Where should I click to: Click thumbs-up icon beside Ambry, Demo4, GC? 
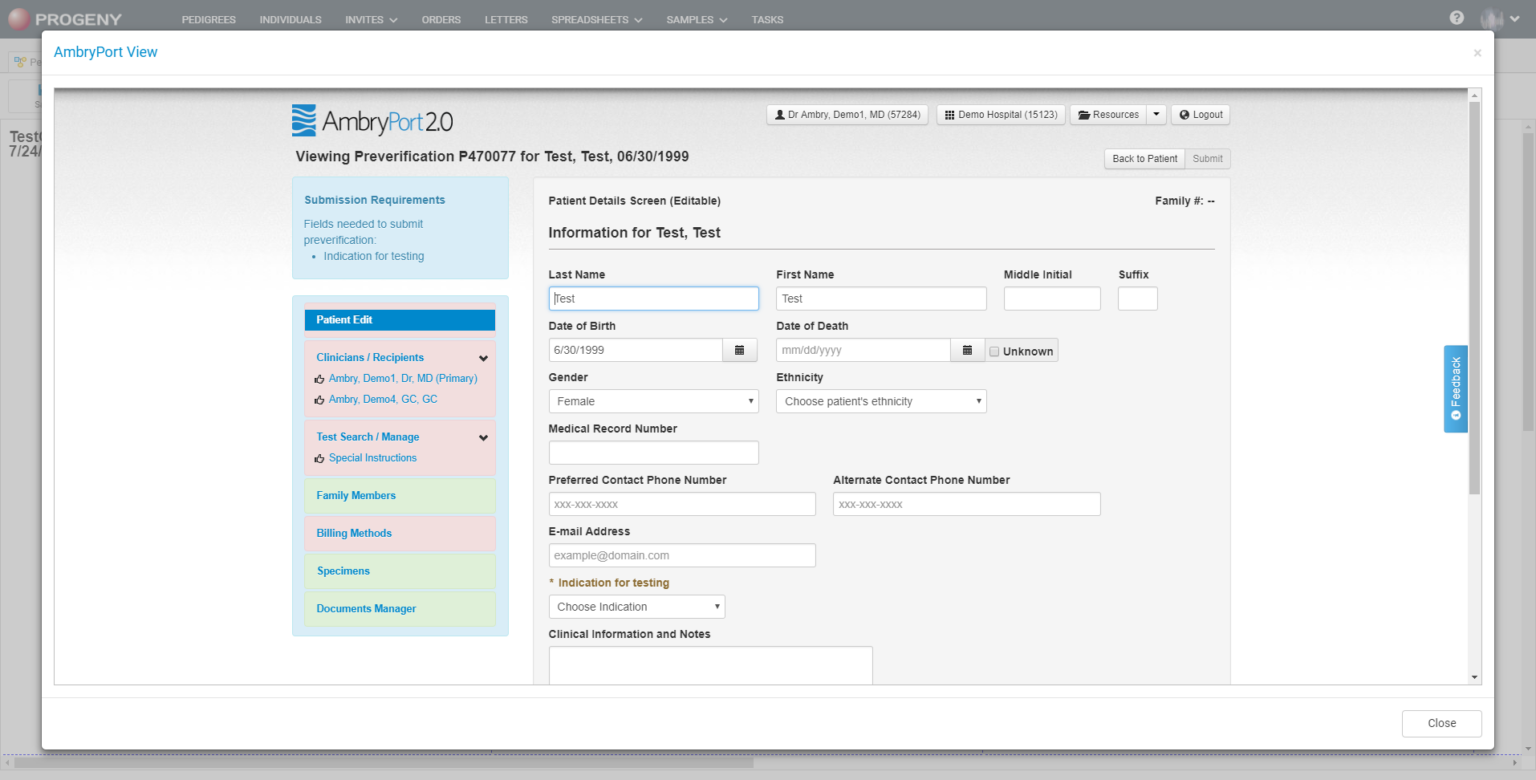pyautogui.click(x=320, y=400)
